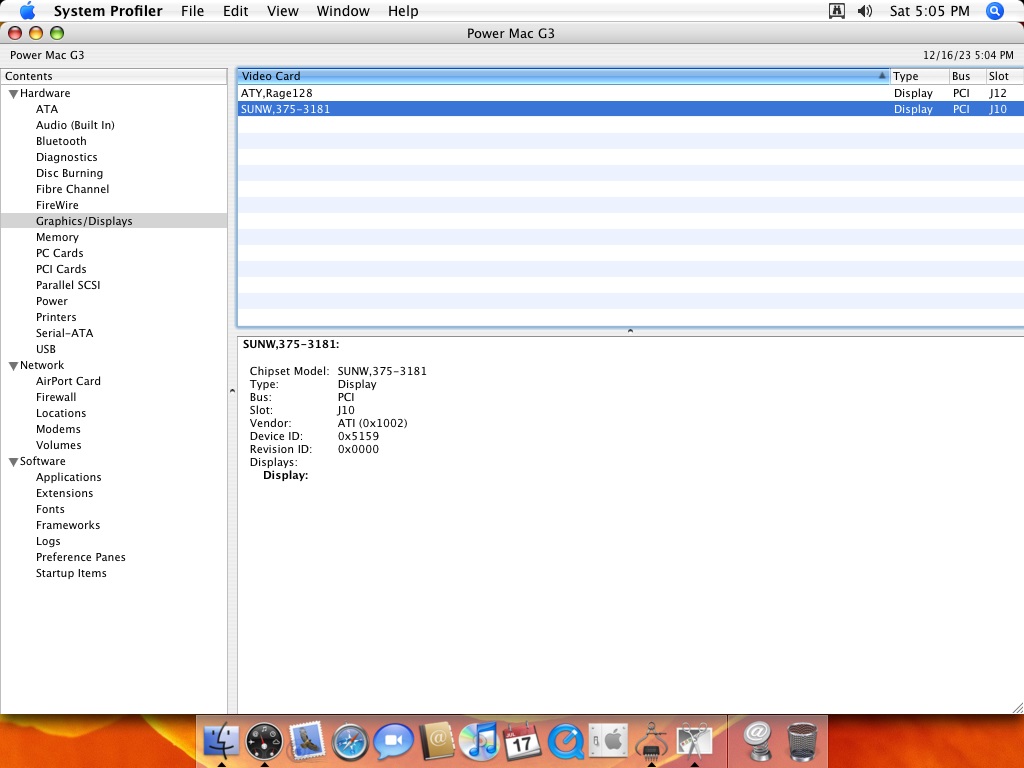Launch iTunes from the Dock

[479, 741]
